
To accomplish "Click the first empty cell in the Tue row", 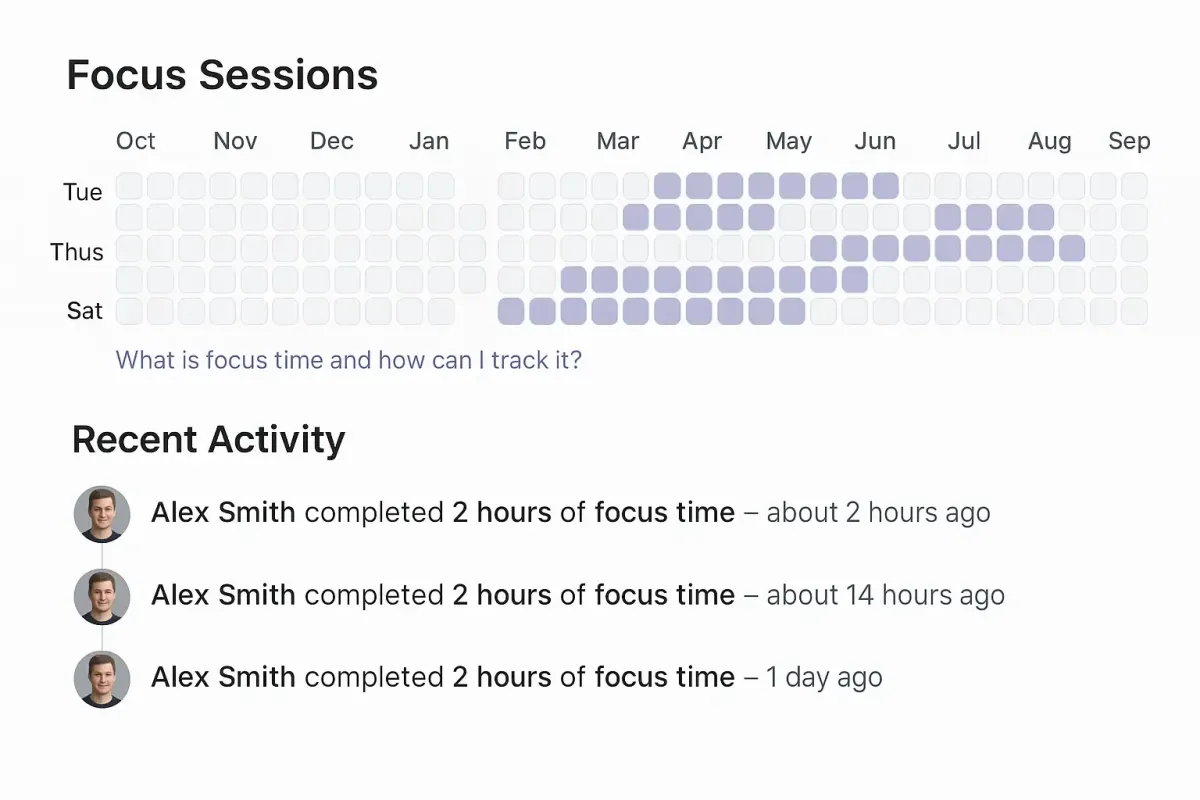I will [x=129, y=186].
